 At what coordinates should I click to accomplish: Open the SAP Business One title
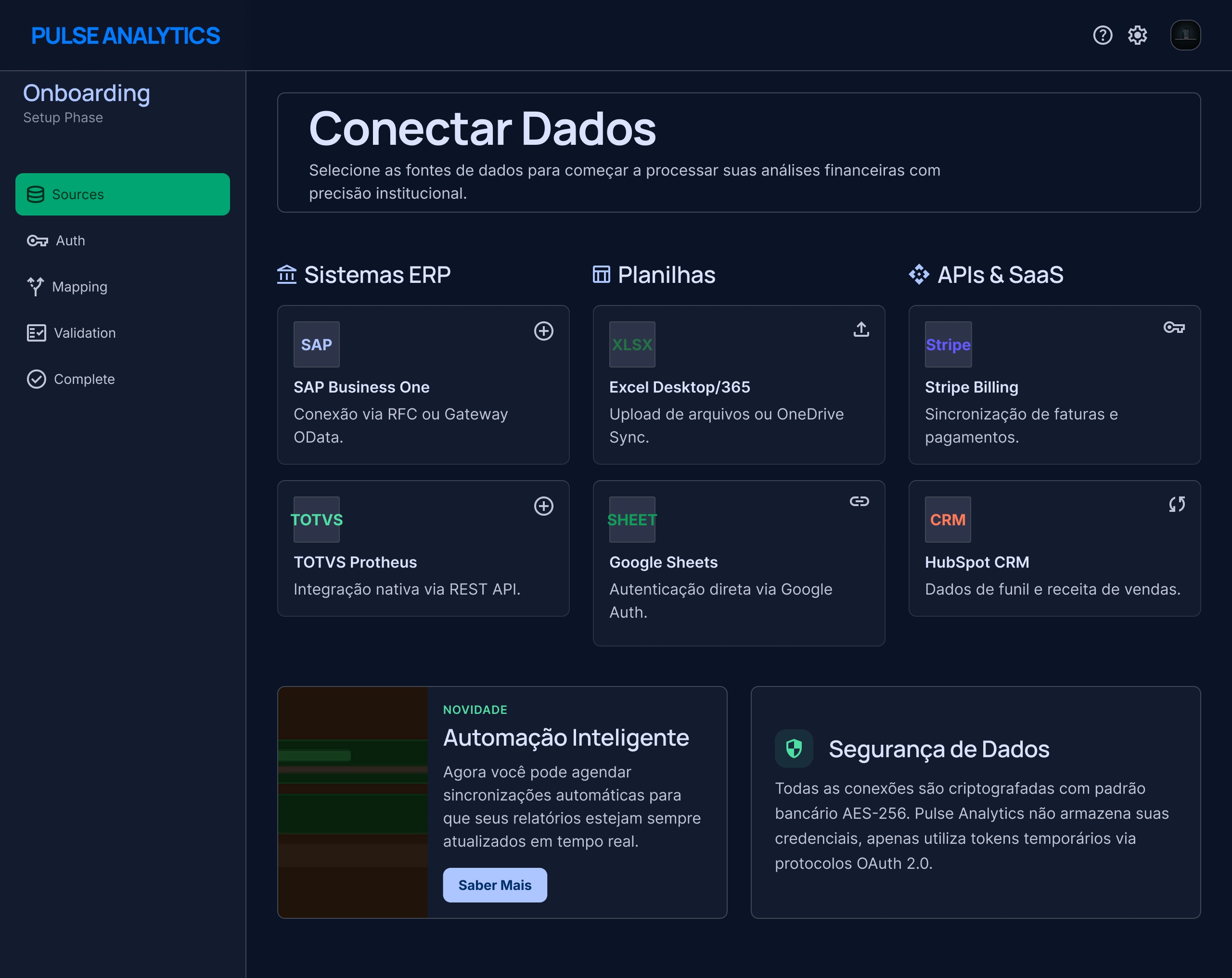[362, 387]
